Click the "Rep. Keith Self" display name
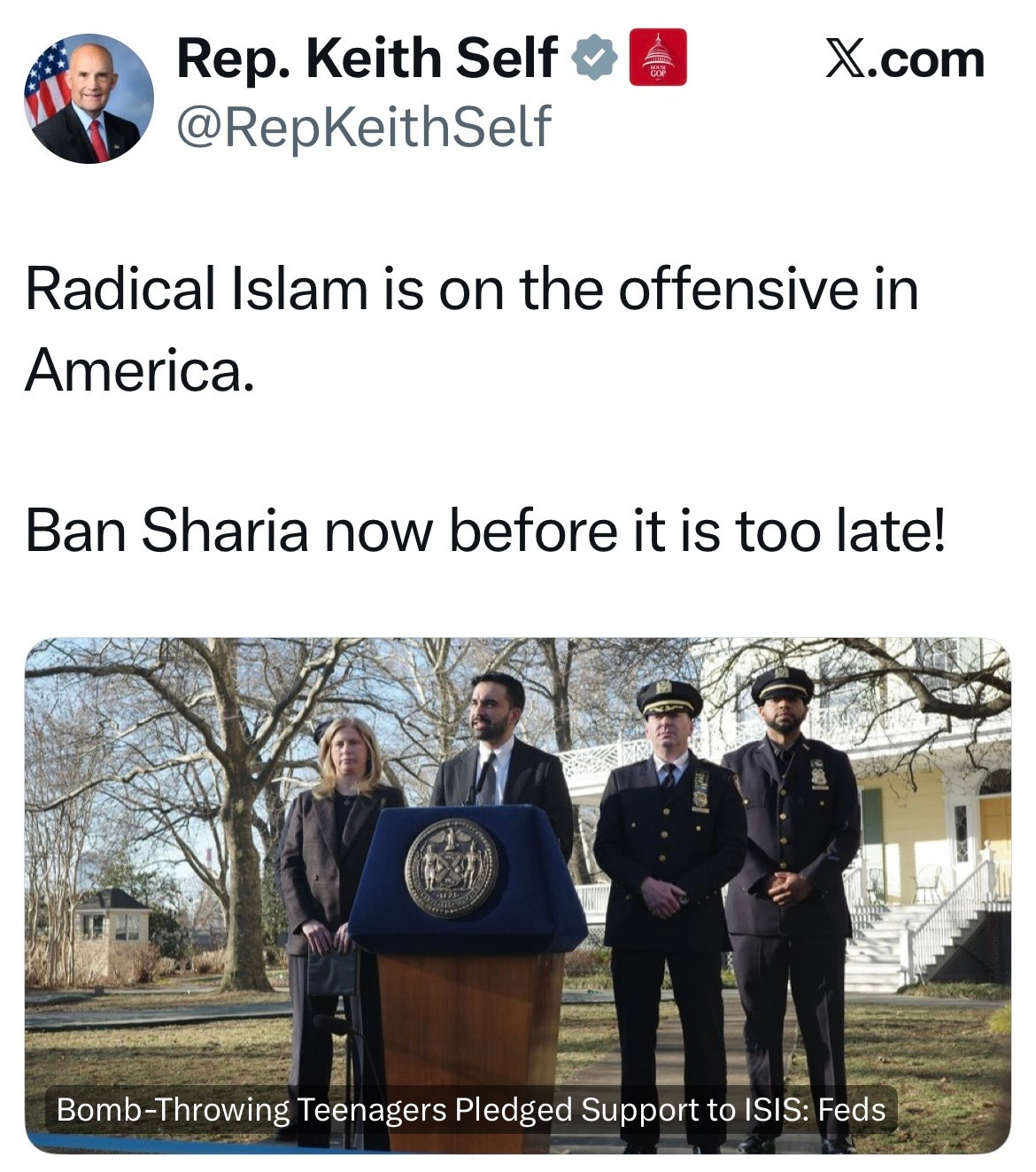The height and width of the screenshot is (1172, 1036). click(x=367, y=58)
